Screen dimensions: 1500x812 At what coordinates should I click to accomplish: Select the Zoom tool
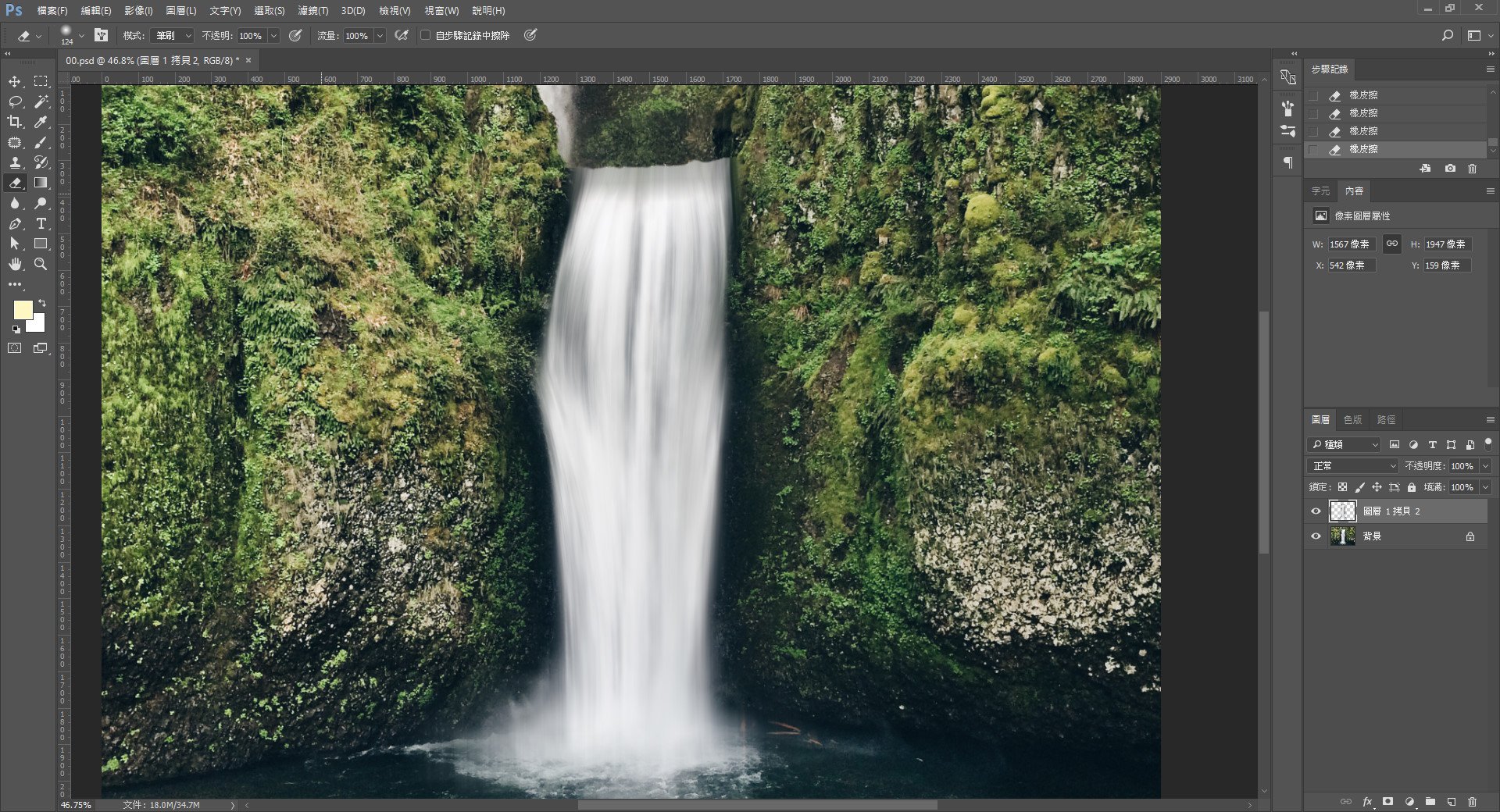click(x=41, y=264)
